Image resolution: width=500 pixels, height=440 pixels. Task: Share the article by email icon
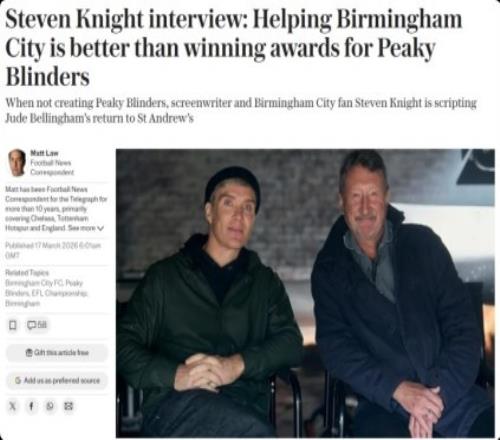point(69,406)
